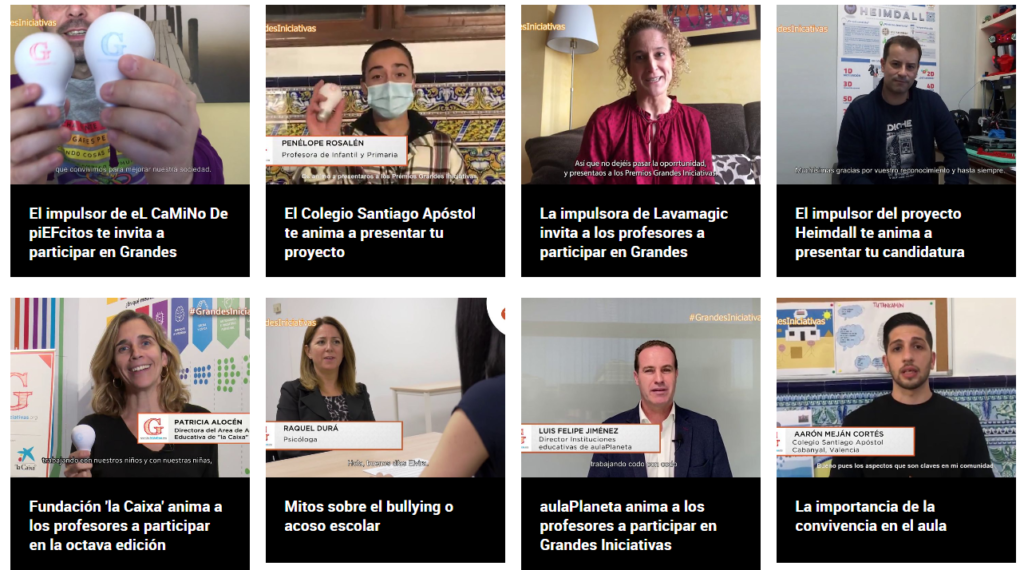
Task: Open the Aarón Meján Cortés video thumbnail
Action: click(x=896, y=388)
